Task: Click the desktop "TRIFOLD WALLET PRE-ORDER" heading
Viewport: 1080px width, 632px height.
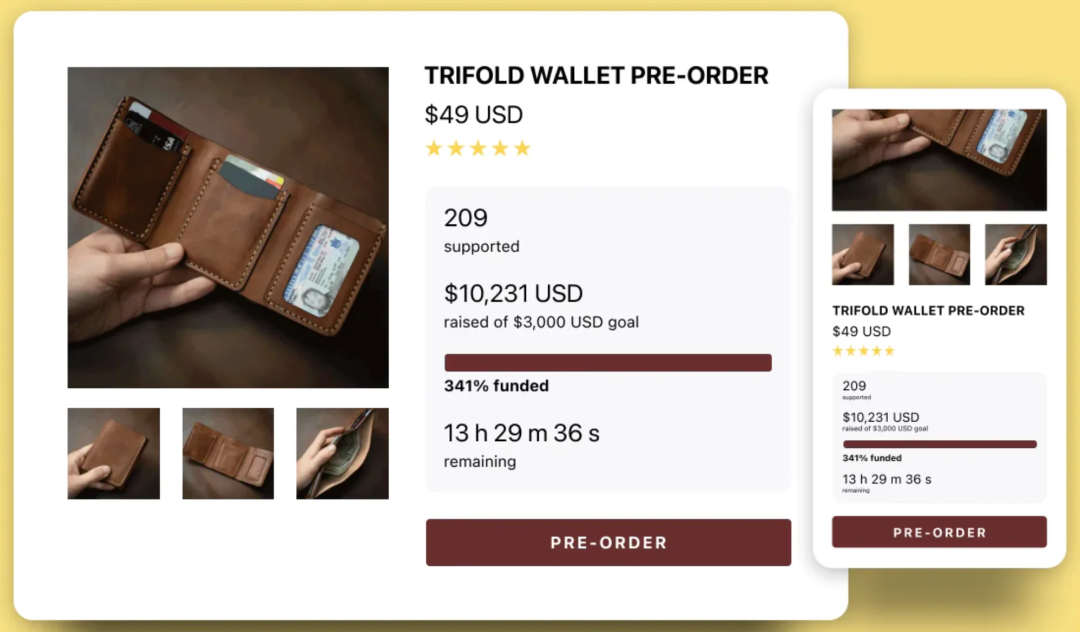Action: [x=596, y=76]
